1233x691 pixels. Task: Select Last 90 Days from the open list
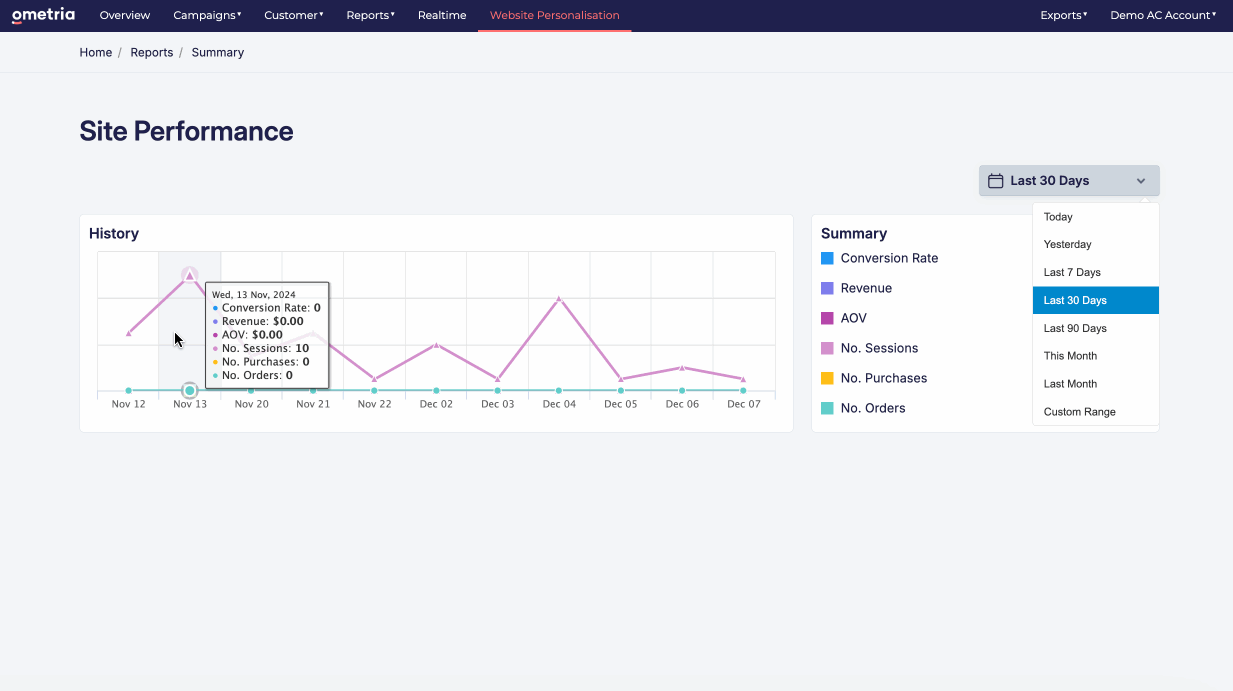[x=1075, y=328]
